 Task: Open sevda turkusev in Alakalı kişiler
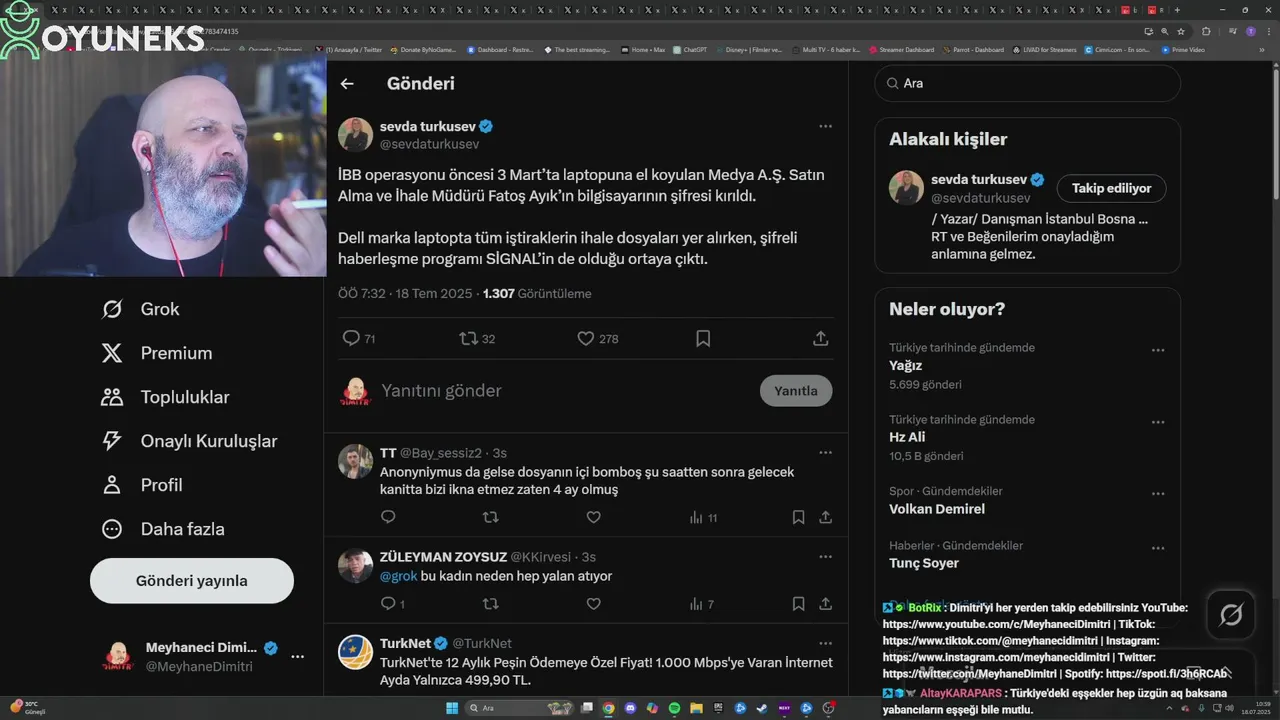pyautogui.click(x=979, y=180)
